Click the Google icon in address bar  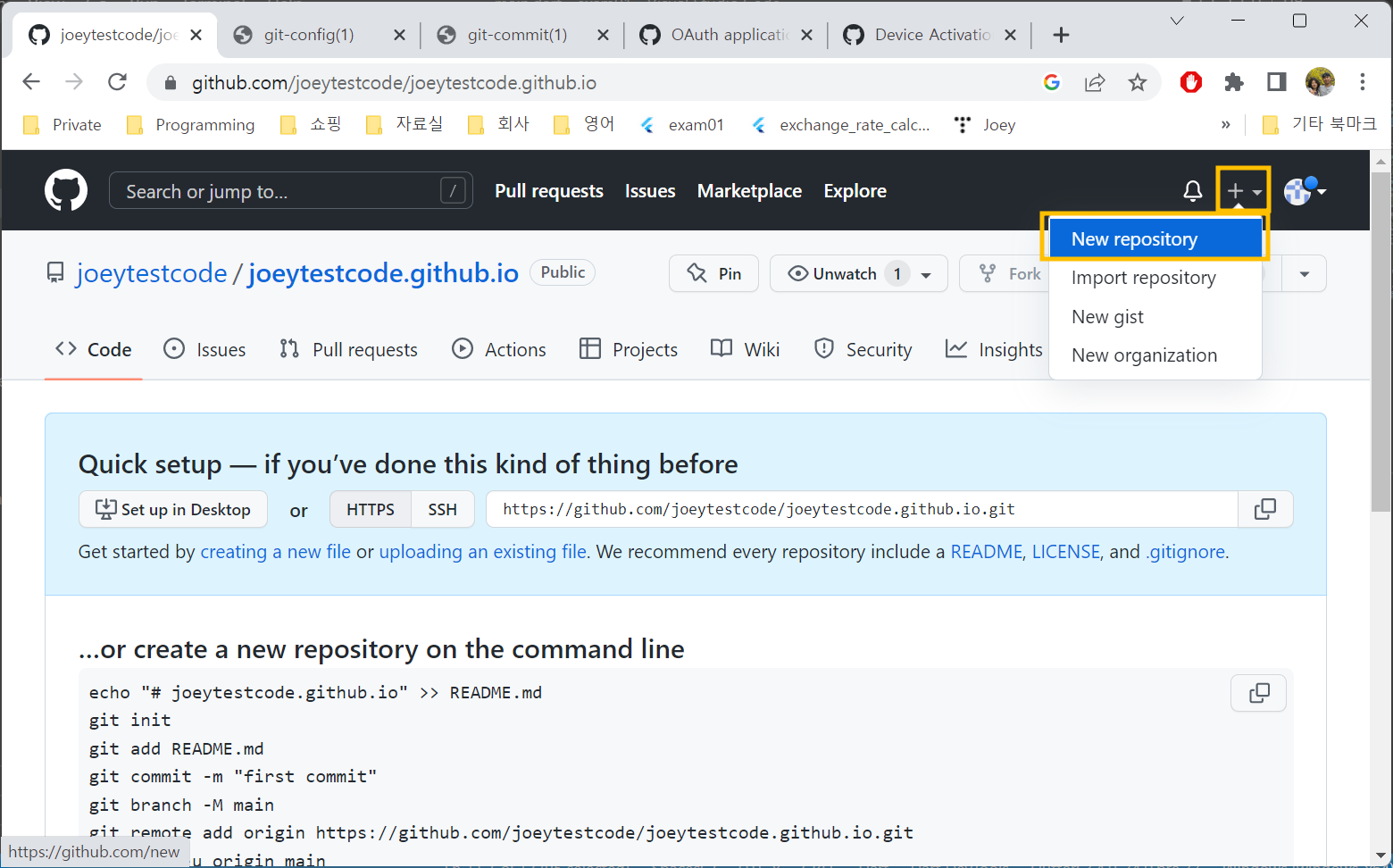tap(1052, 82)
